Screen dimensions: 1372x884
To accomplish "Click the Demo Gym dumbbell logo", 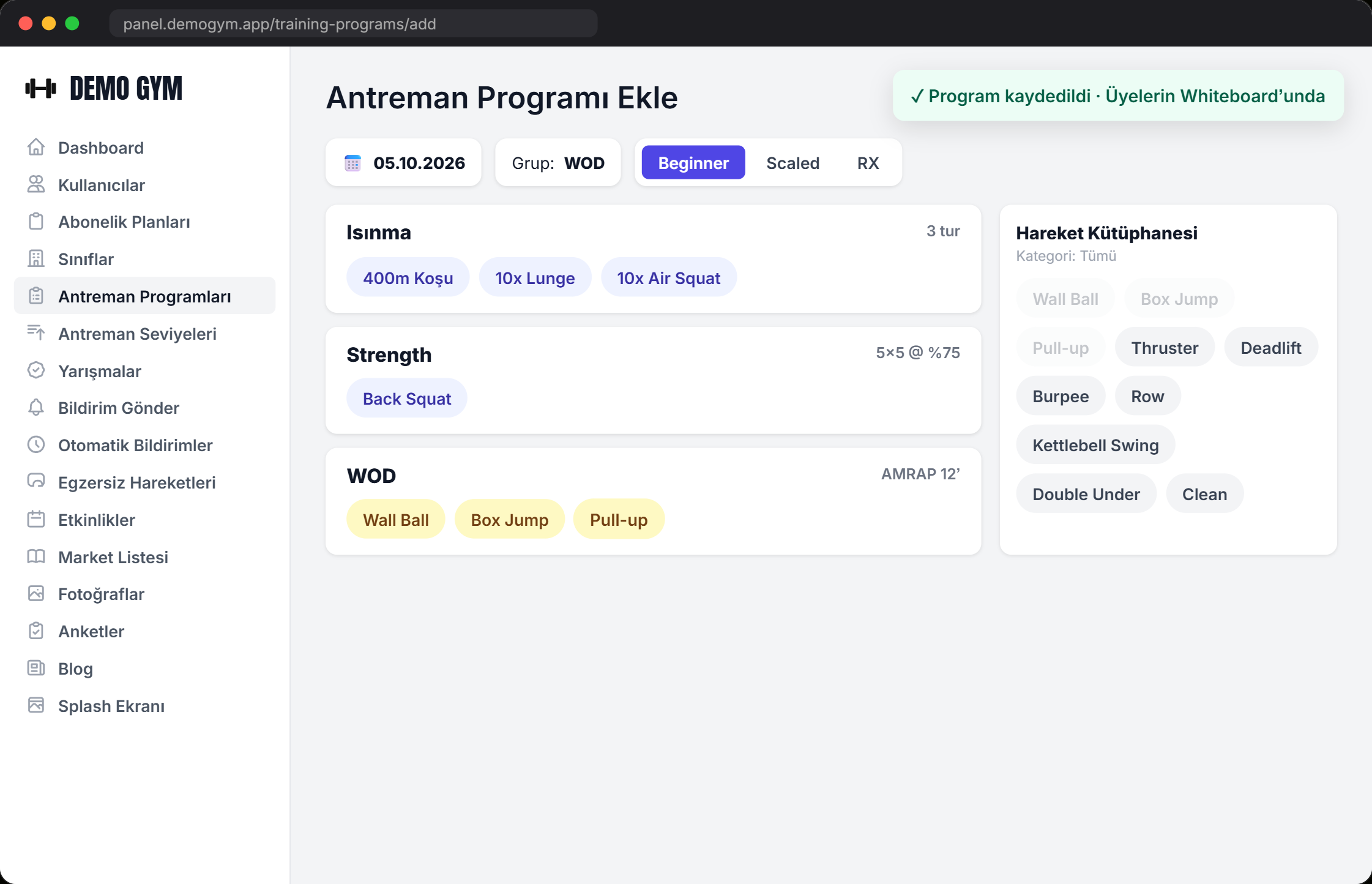I will tap(41, 88).
